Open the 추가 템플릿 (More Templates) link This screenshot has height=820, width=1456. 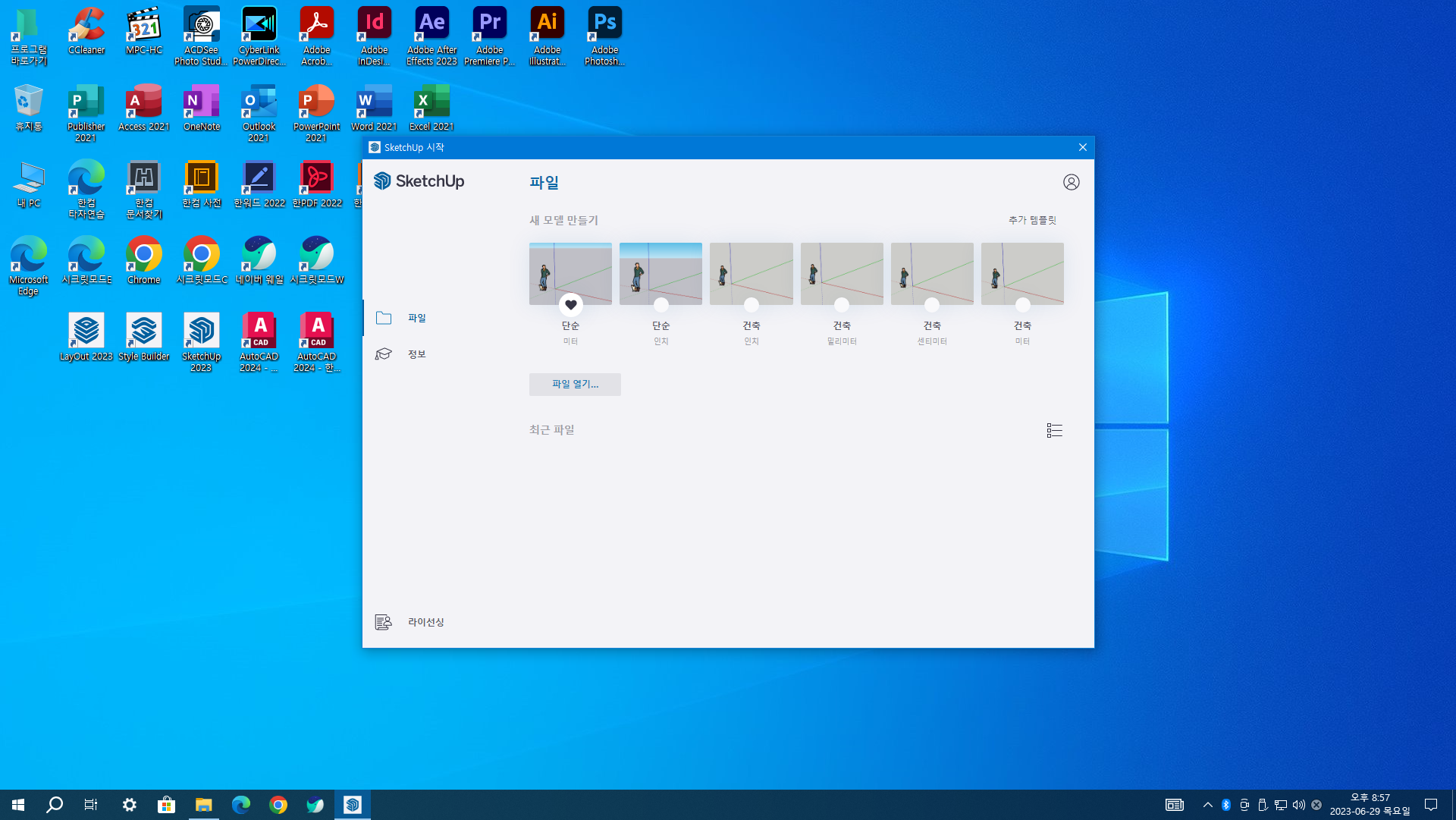click(x=1031, y=220)
